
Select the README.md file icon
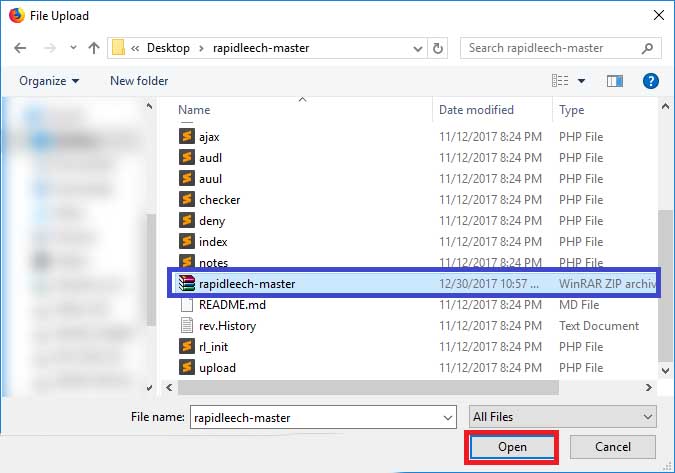click(187, 305)
